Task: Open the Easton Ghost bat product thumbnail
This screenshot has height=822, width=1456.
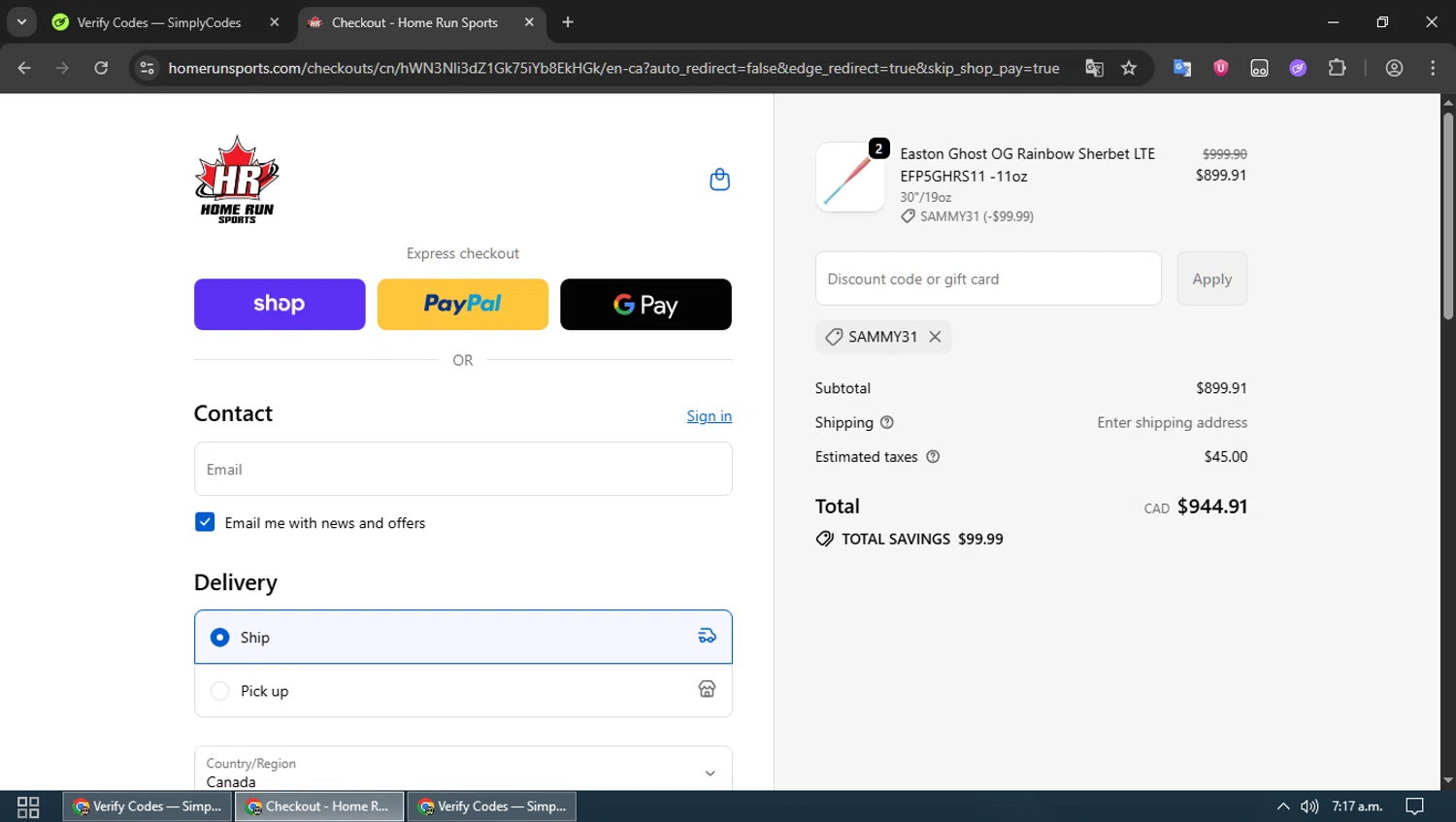Action: pyautogui.click(x=850, y=177)
